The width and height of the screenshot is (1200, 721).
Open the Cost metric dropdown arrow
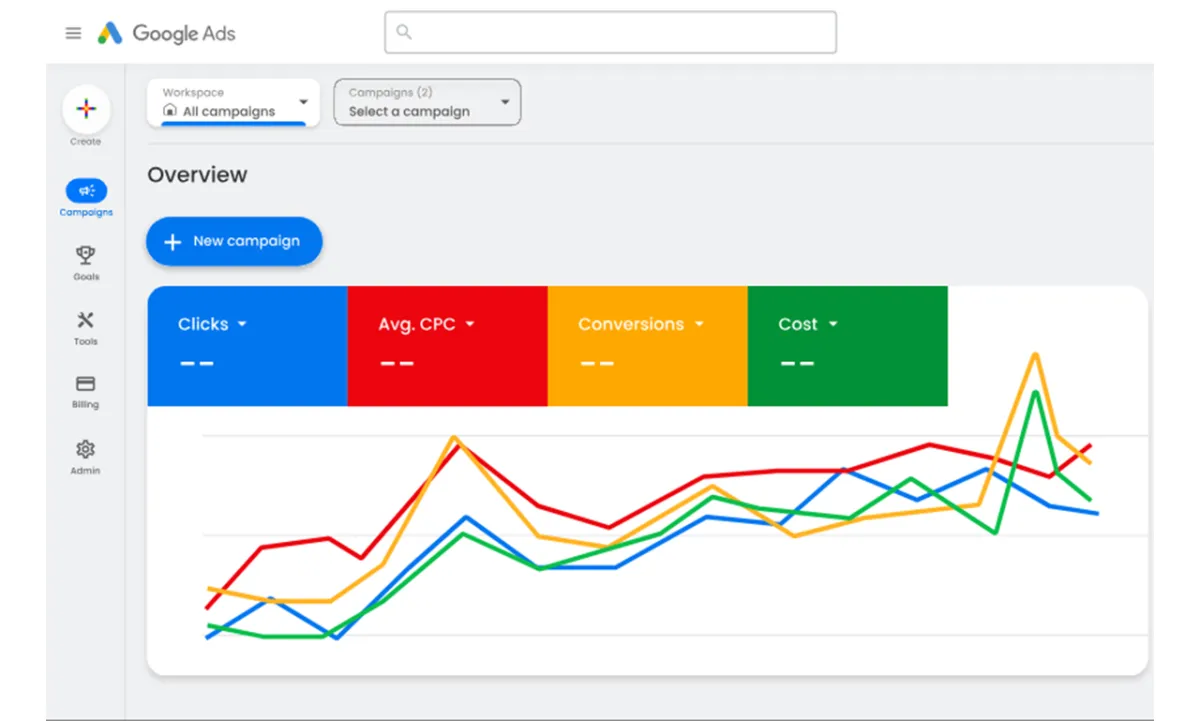pos(833,324)
